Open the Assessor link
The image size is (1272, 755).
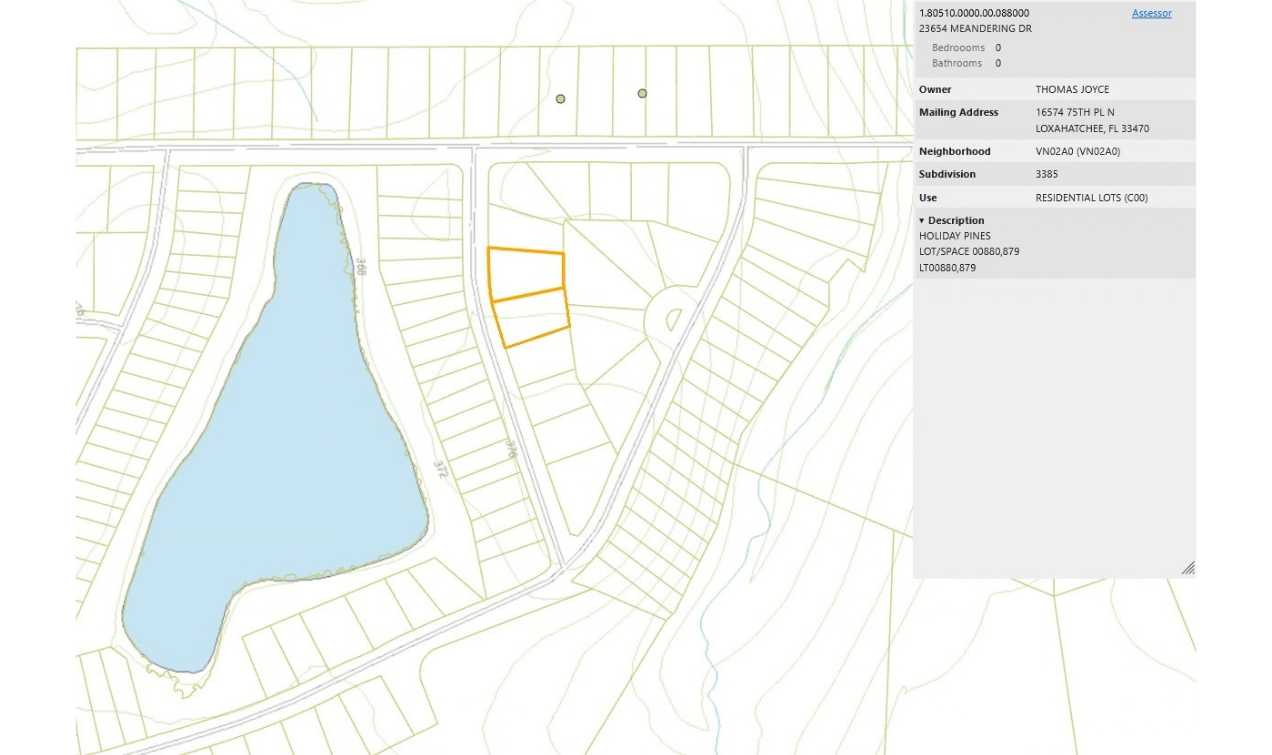1151,13
